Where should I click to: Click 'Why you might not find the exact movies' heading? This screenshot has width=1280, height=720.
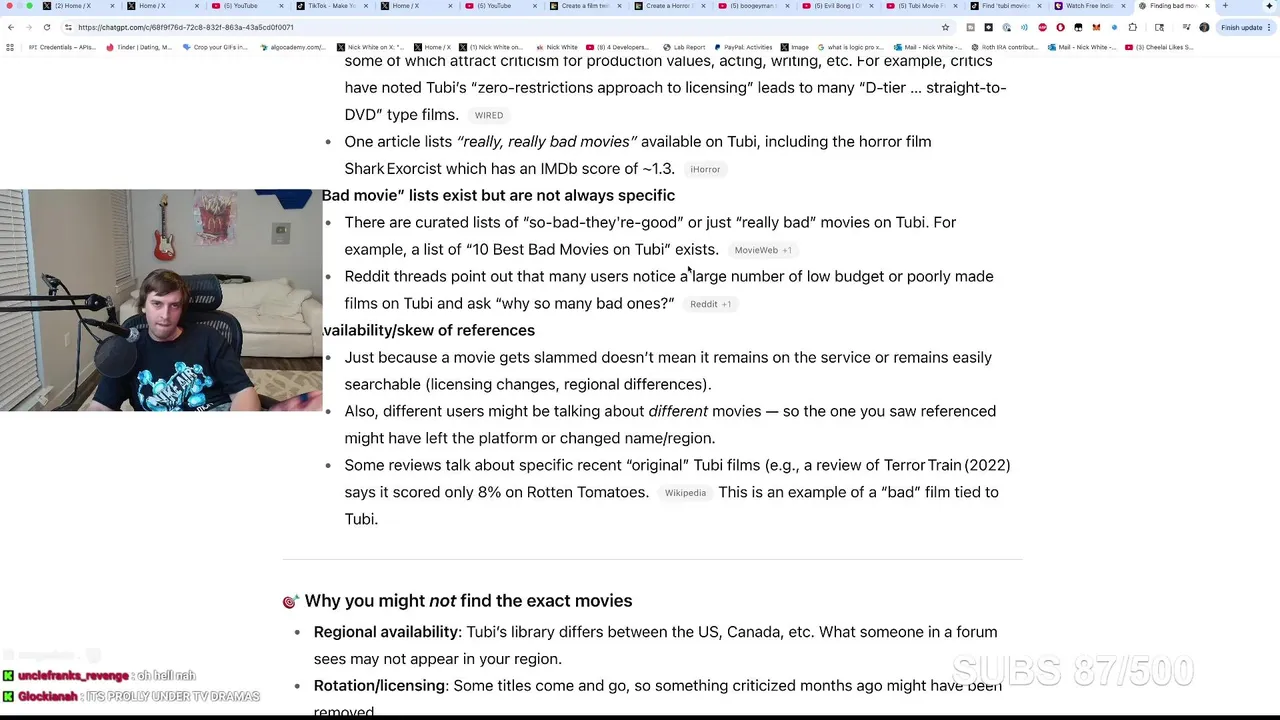tap(468, 601)
